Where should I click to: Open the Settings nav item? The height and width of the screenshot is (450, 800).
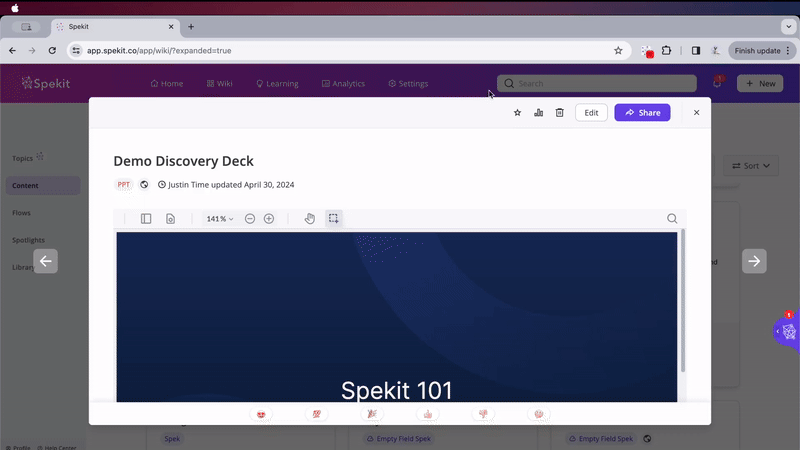408,84
